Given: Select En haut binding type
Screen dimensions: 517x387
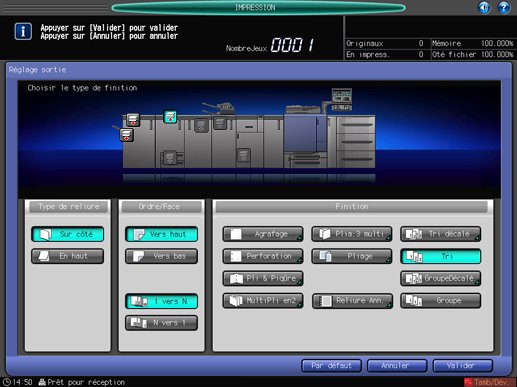Looking at the screenshot, I should click(x=68, y=256).
